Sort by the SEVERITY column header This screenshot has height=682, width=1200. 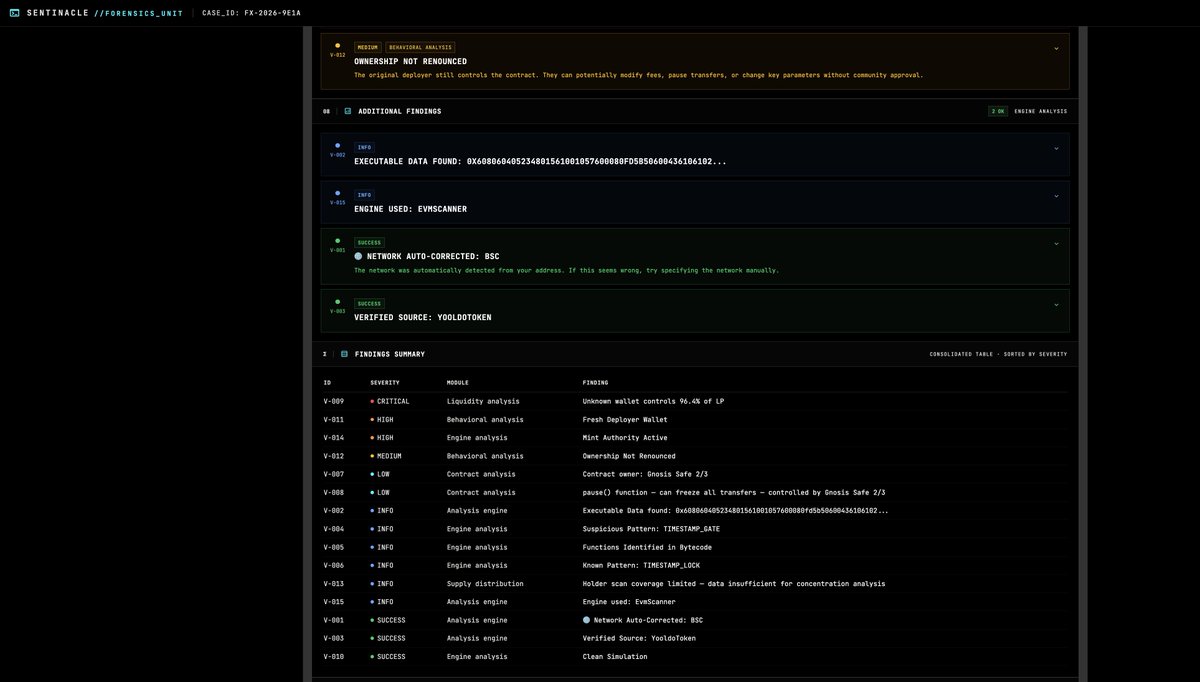click(x=384, y=382)
